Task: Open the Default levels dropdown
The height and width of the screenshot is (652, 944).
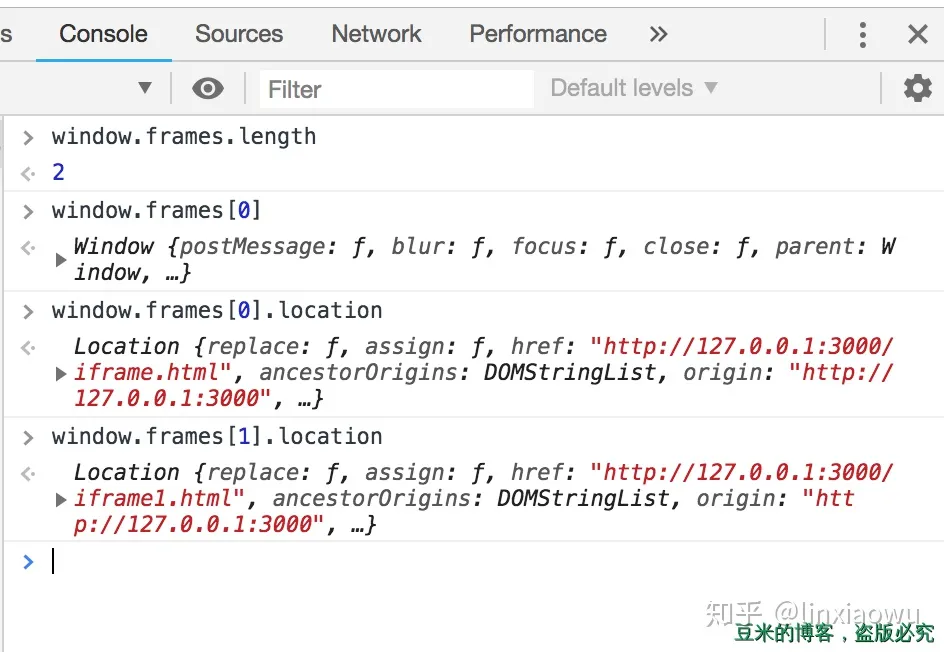Action: pos(633,88)
